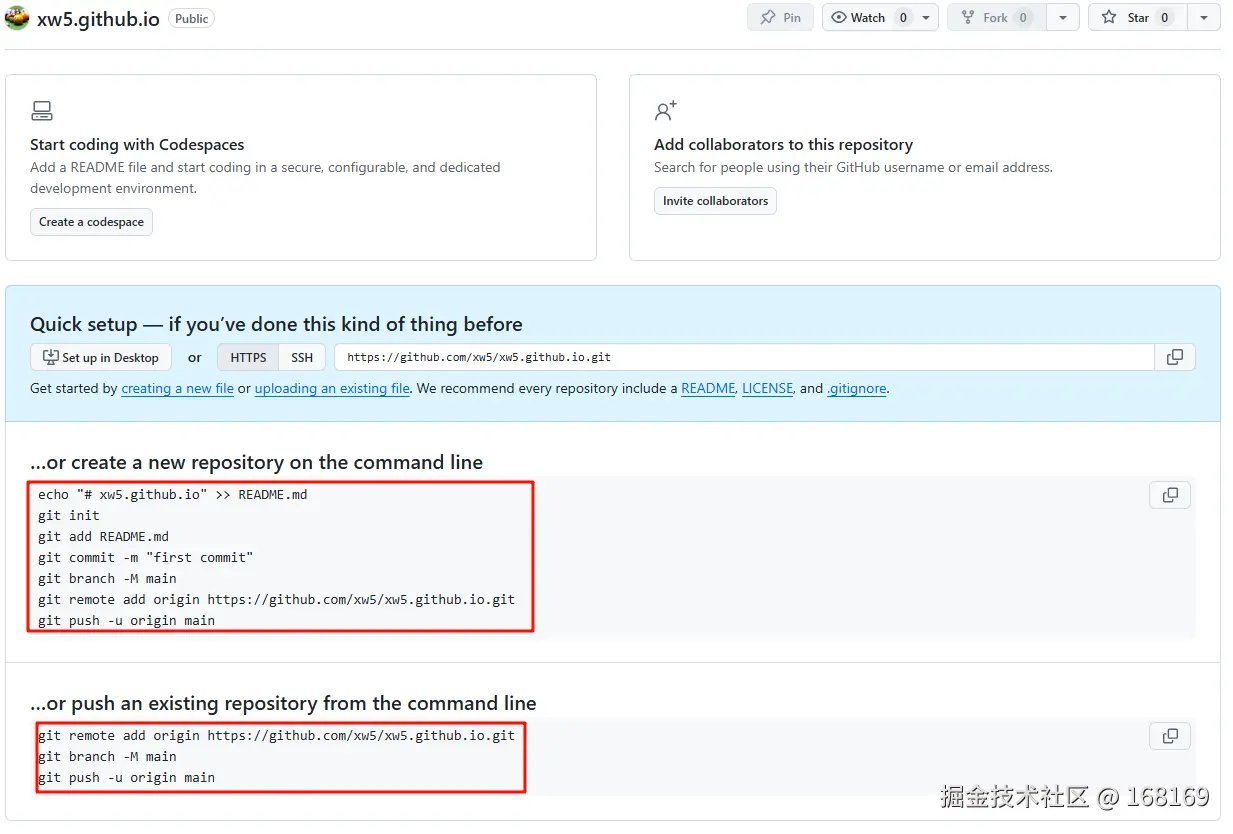Copy the repository URL with the copy icon
This screenshot has height=834, width=1233.
point(1175,357)
